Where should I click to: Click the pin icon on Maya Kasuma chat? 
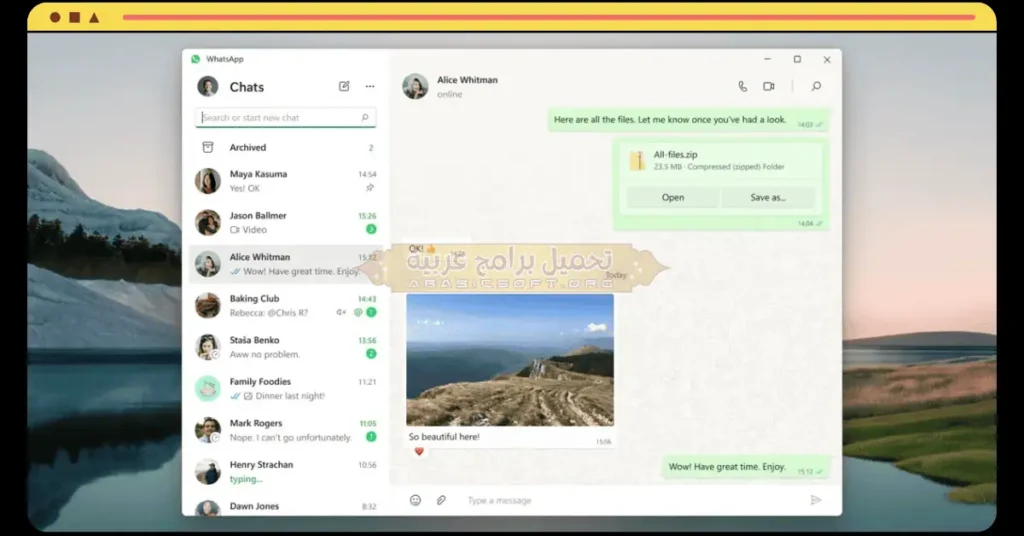tap(370, 188)
